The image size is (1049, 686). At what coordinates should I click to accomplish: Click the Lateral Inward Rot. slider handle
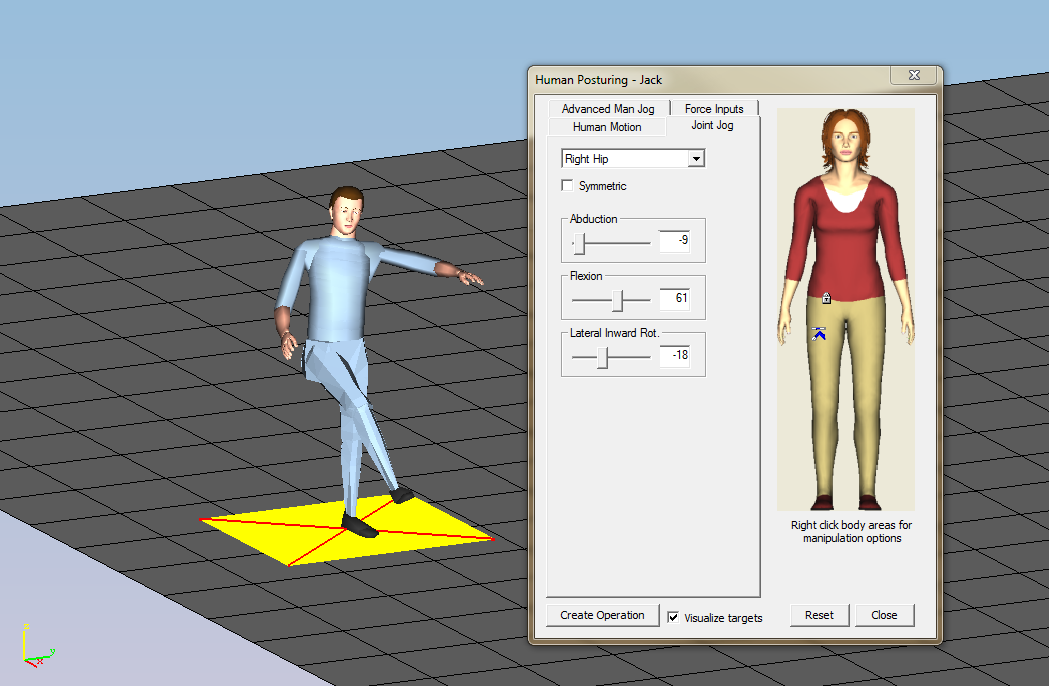click(603, 357)
